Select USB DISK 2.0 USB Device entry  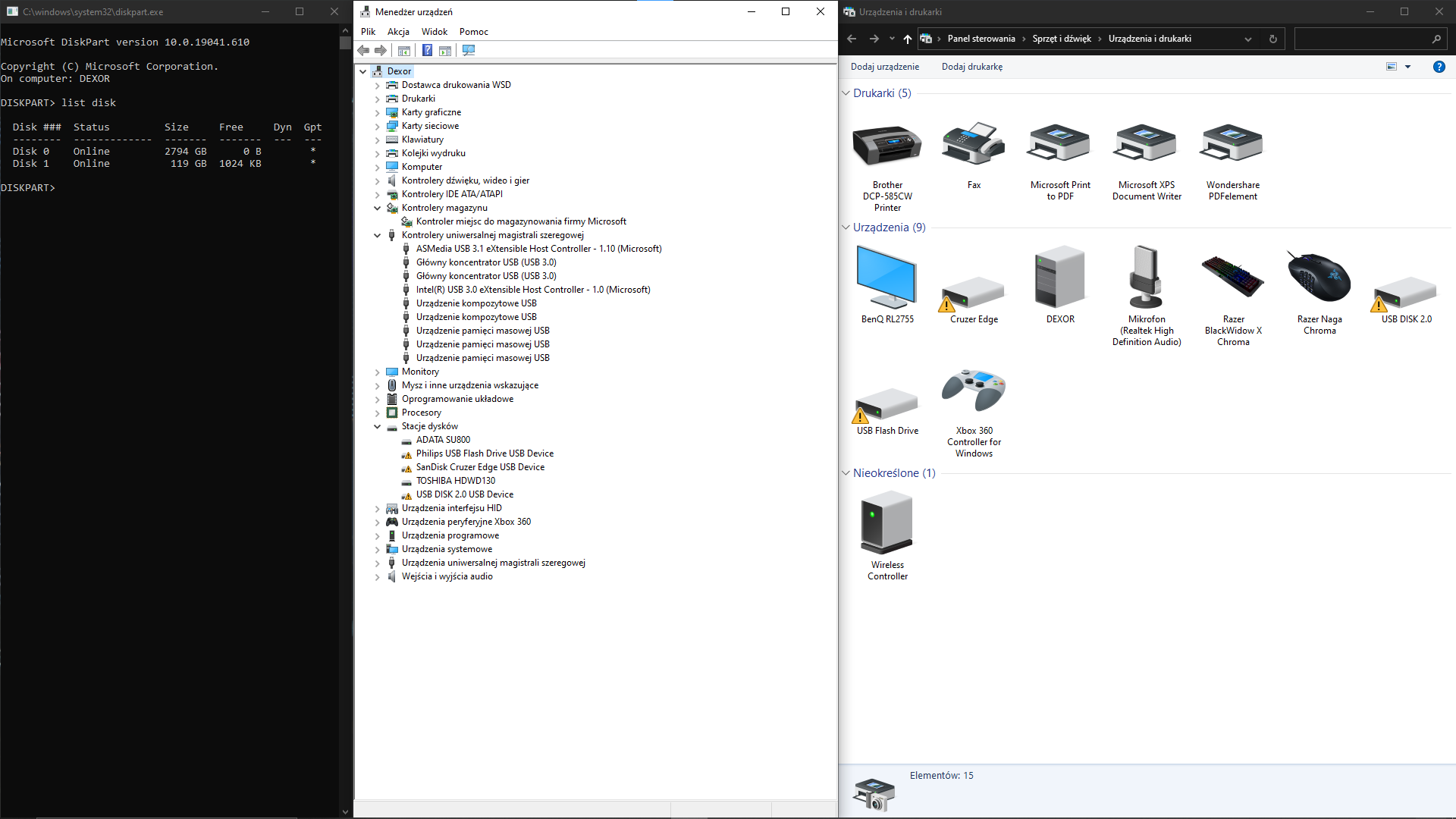click(x=464, y=494)
